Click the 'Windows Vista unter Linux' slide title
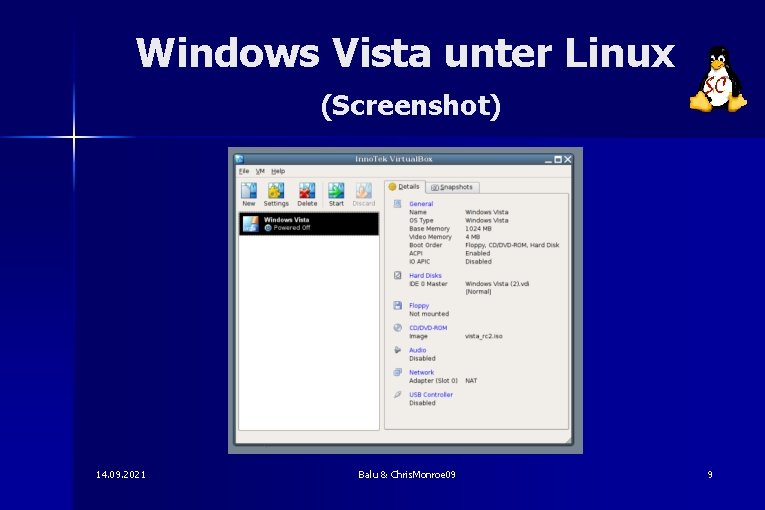765x510 pixels. tap(405, 52)
